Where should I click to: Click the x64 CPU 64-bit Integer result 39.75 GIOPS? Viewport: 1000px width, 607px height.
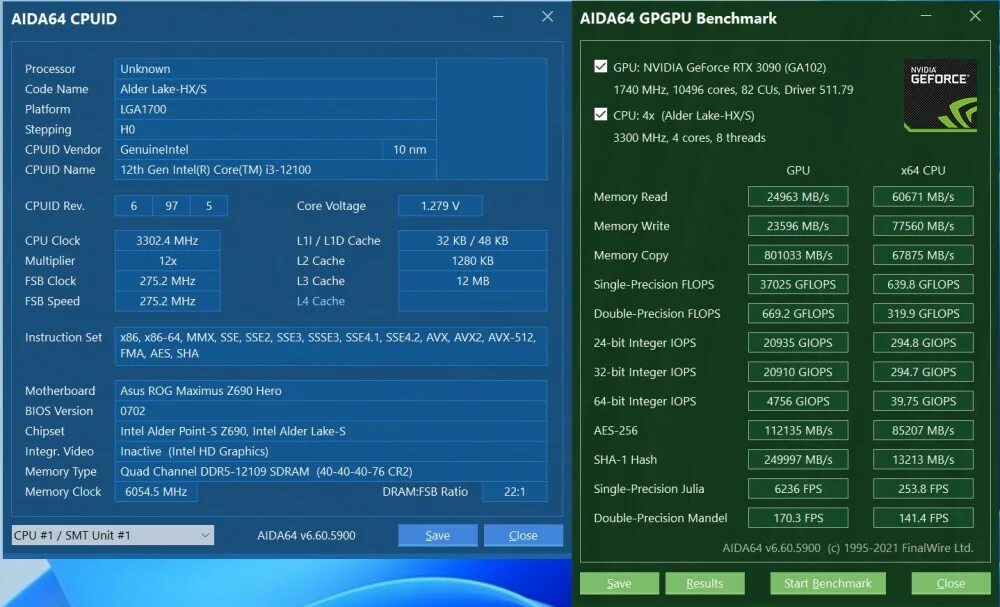tap(923, 401)
